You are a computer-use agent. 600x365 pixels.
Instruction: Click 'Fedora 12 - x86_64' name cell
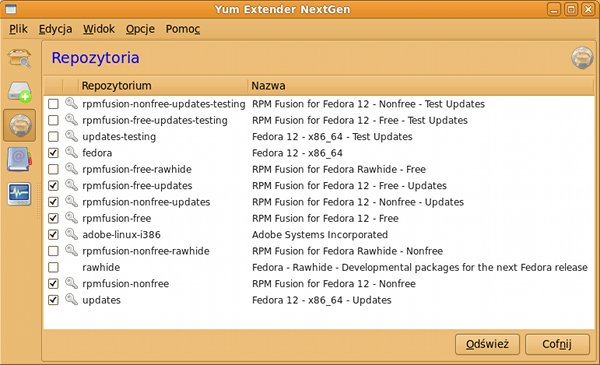pos(297,153)
